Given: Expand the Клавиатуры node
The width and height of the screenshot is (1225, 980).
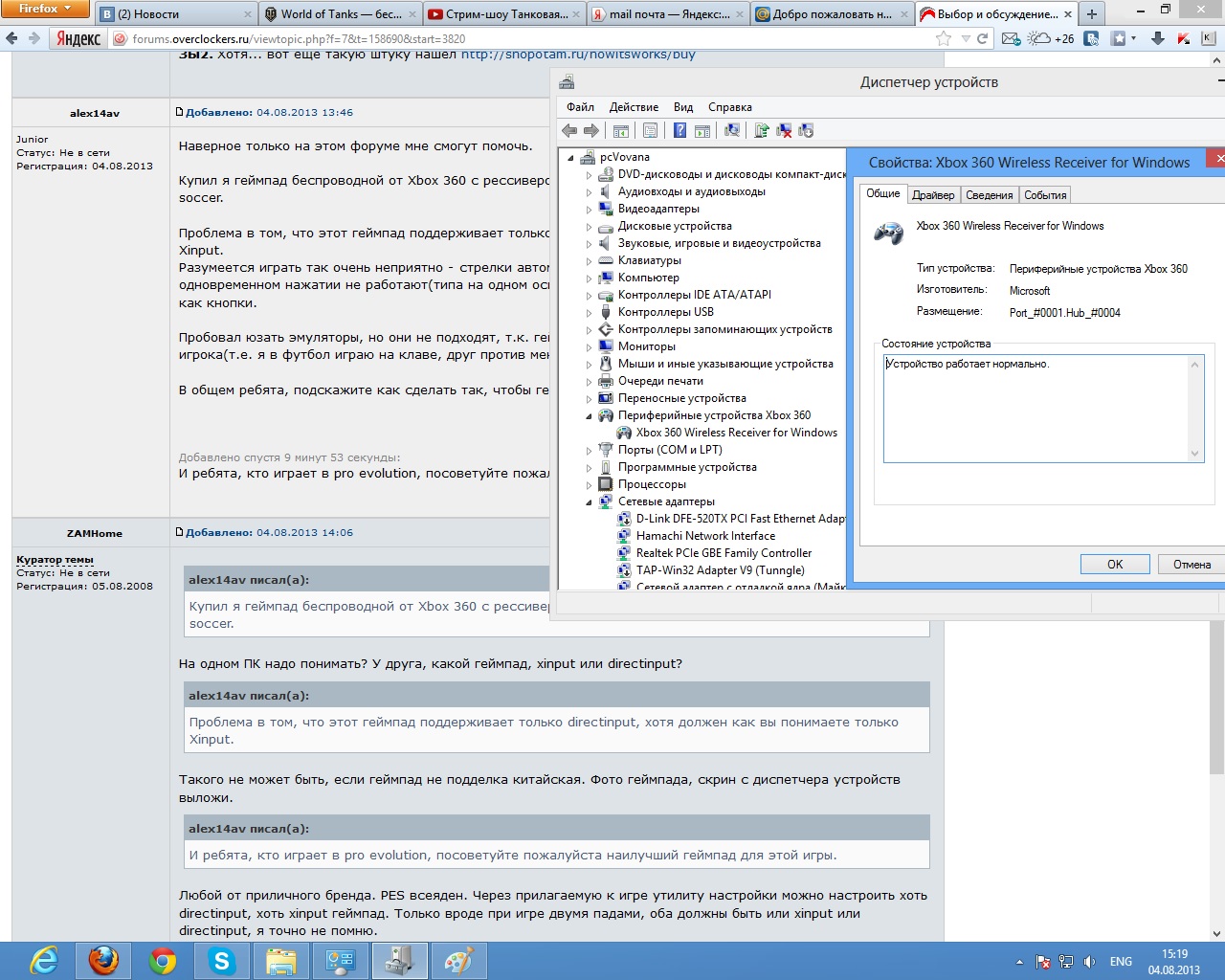Looking at the screenshot, I should tap(590, 260).
